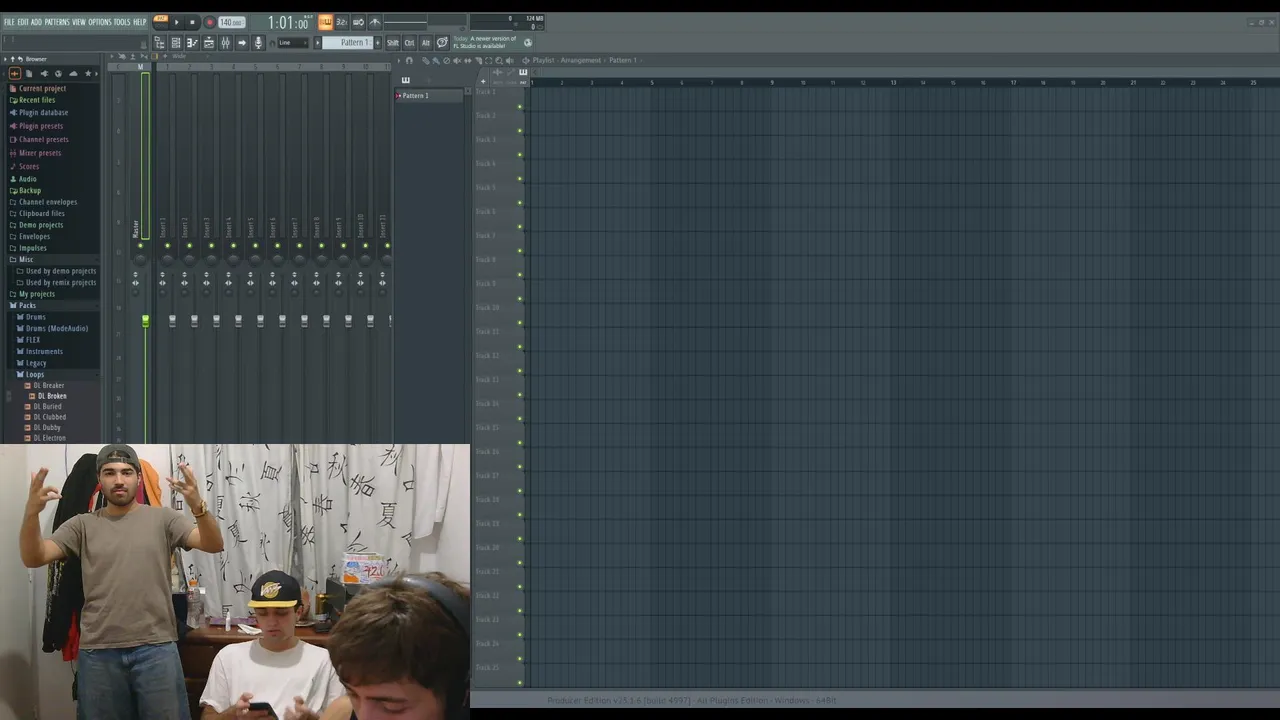Toggle the playlist magnet snap icon
This screenshot has height=720, width=1280.
pos(409,60)
